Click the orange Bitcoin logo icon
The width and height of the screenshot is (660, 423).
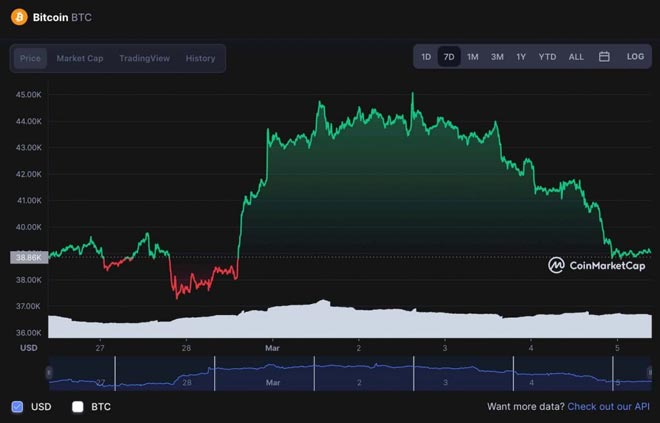(x=19, y=17)
